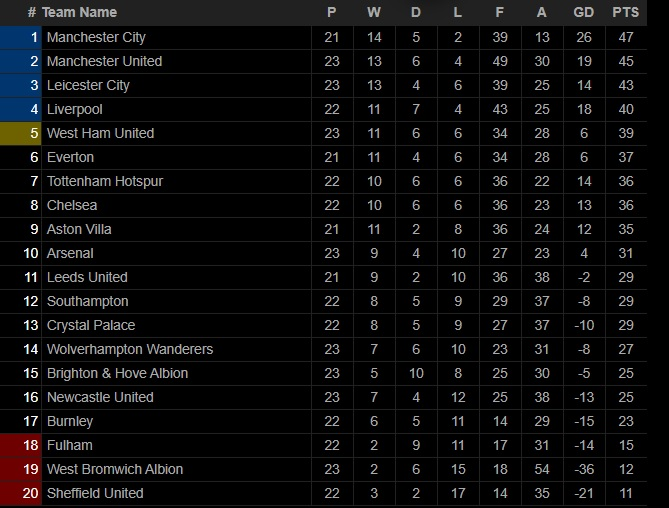Click Brighton & Hove Albion
Image resolution: width=669 pixels, height=508 pixels.
point(117,373)
